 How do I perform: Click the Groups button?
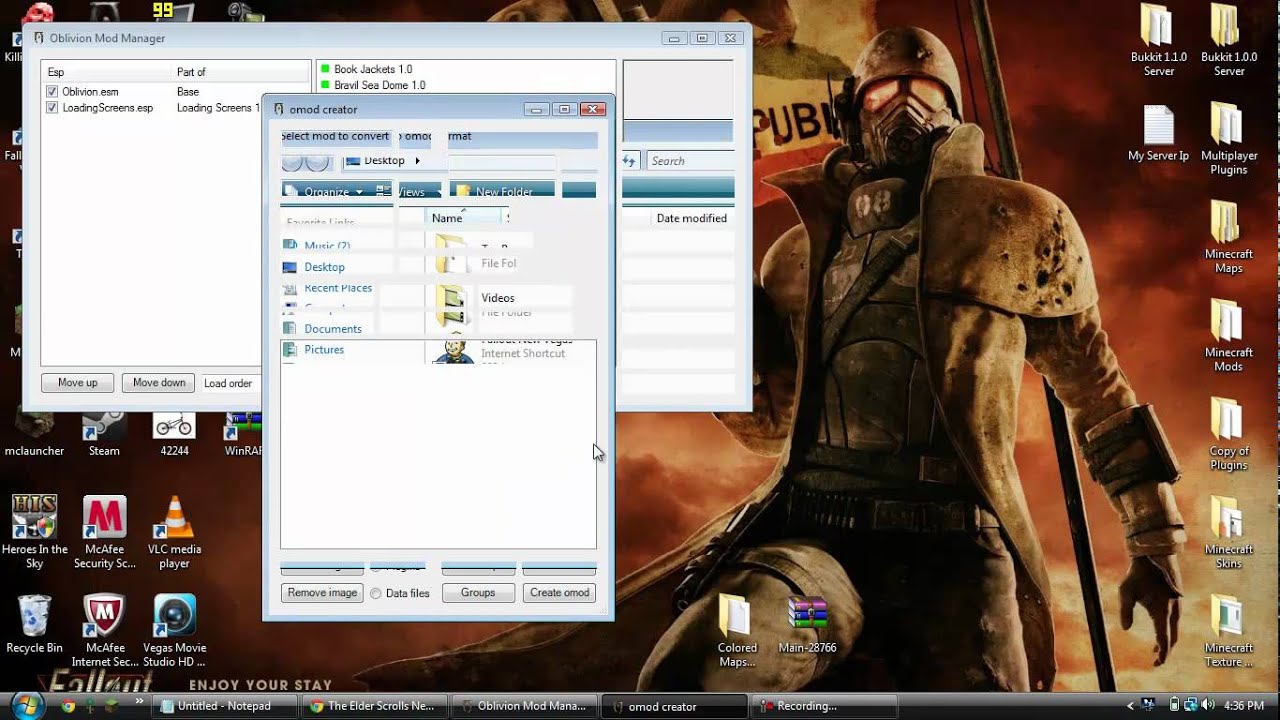478,593
